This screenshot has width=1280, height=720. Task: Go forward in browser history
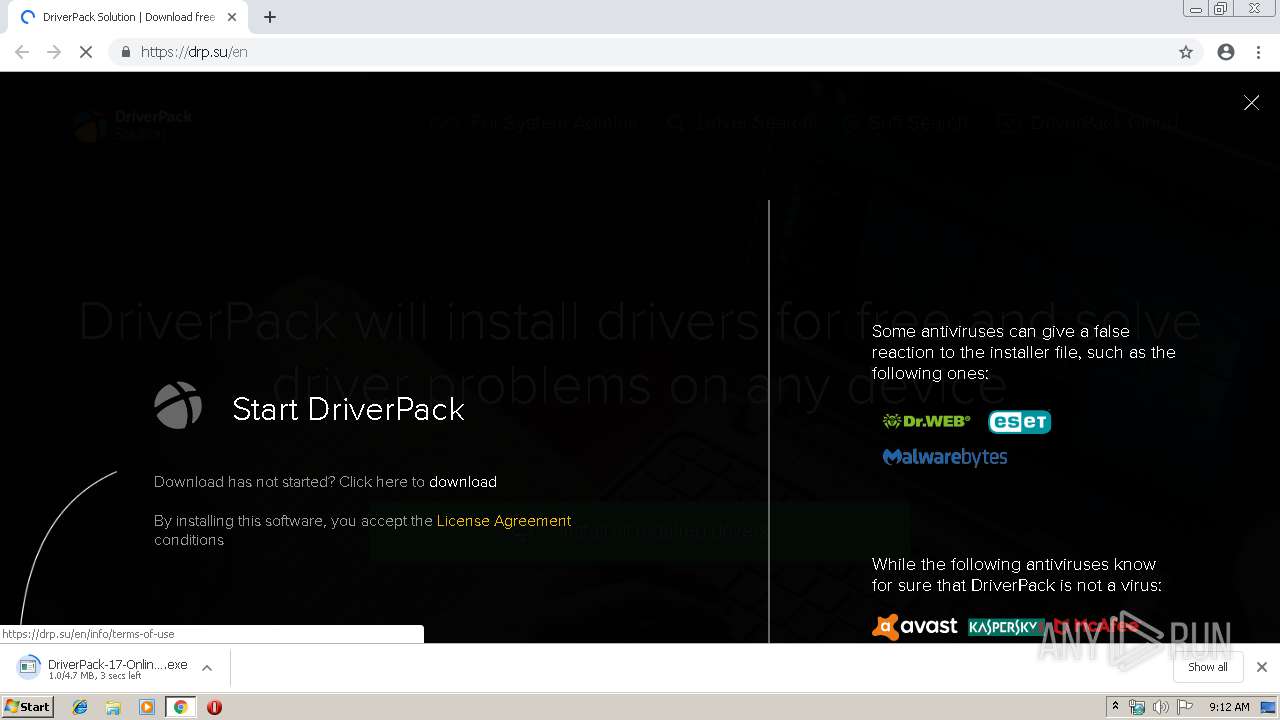click(x=54, y=52)
